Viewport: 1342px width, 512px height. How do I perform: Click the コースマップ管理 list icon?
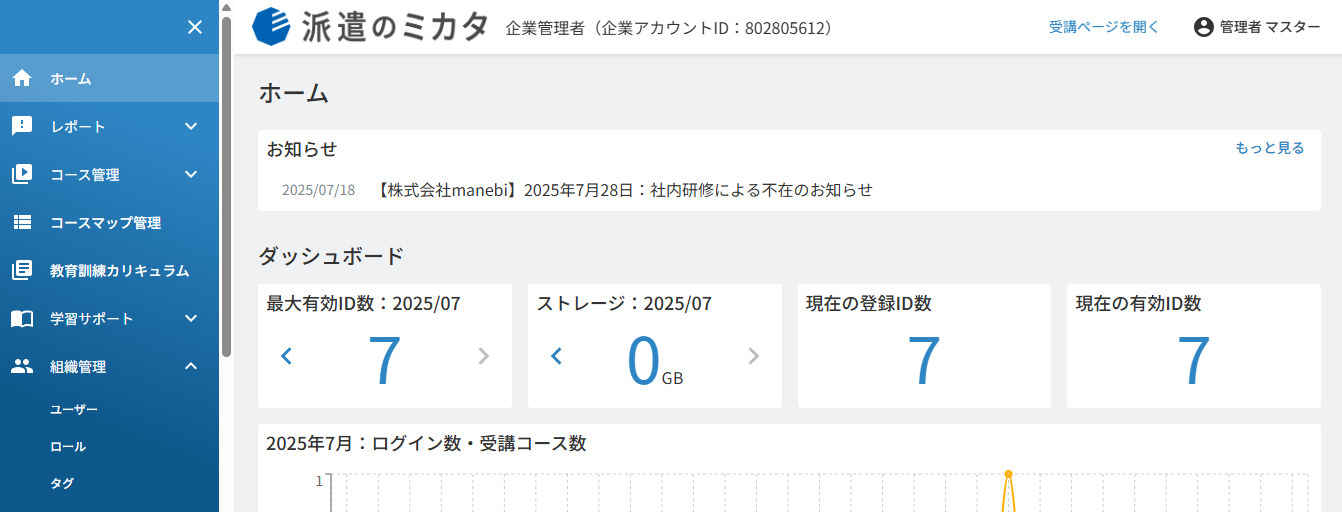pyautogui.click(x=22, y=222)
